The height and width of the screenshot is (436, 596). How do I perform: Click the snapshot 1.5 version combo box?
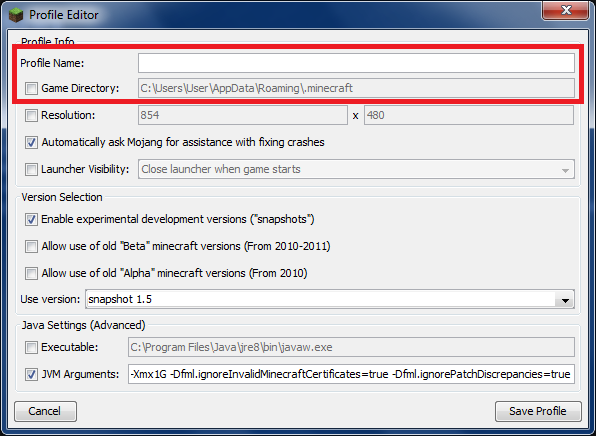click(x=330, y=299)
